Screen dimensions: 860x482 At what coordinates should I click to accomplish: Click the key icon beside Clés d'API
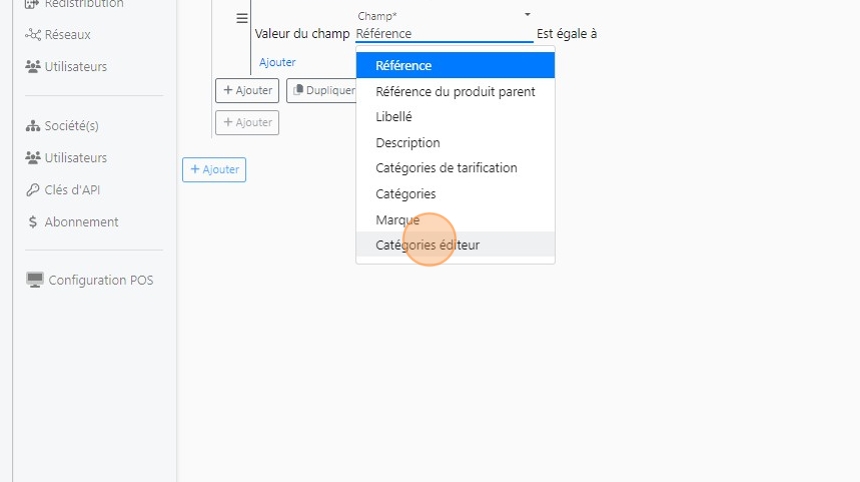click(x=33, y=190)
